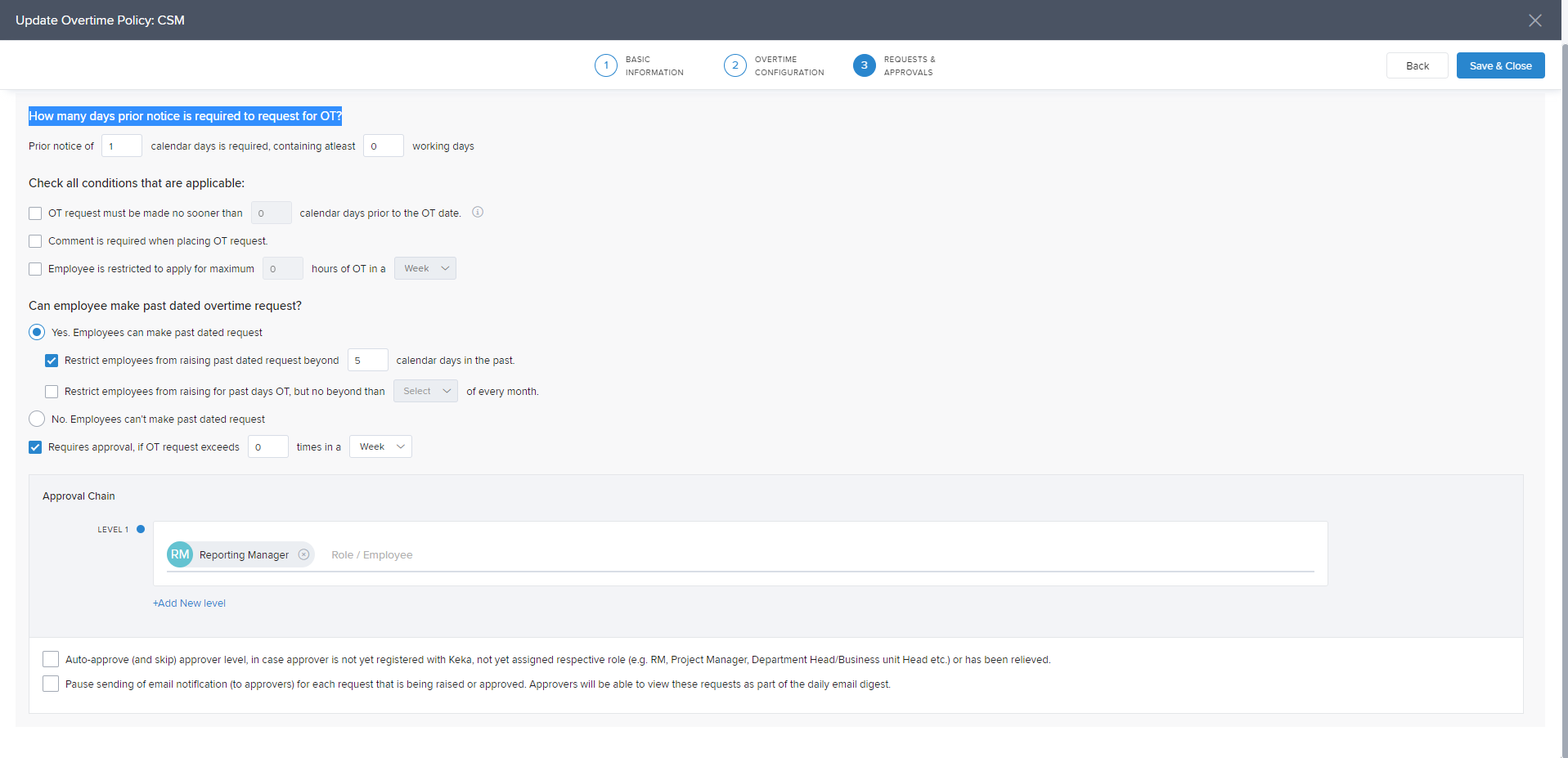This screenshot has height=758, width=1568.
Task: Click the Role / Employee input field
Action: click(573, 555)
